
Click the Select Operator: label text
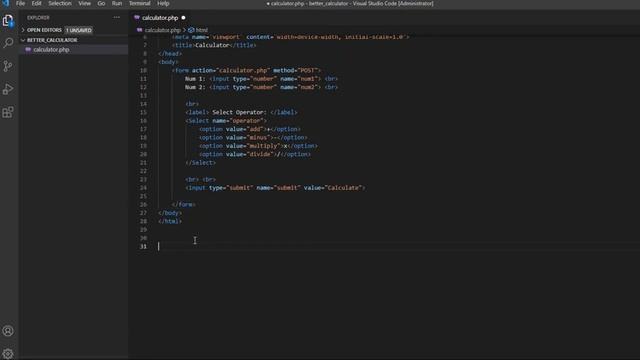point(239,112)
